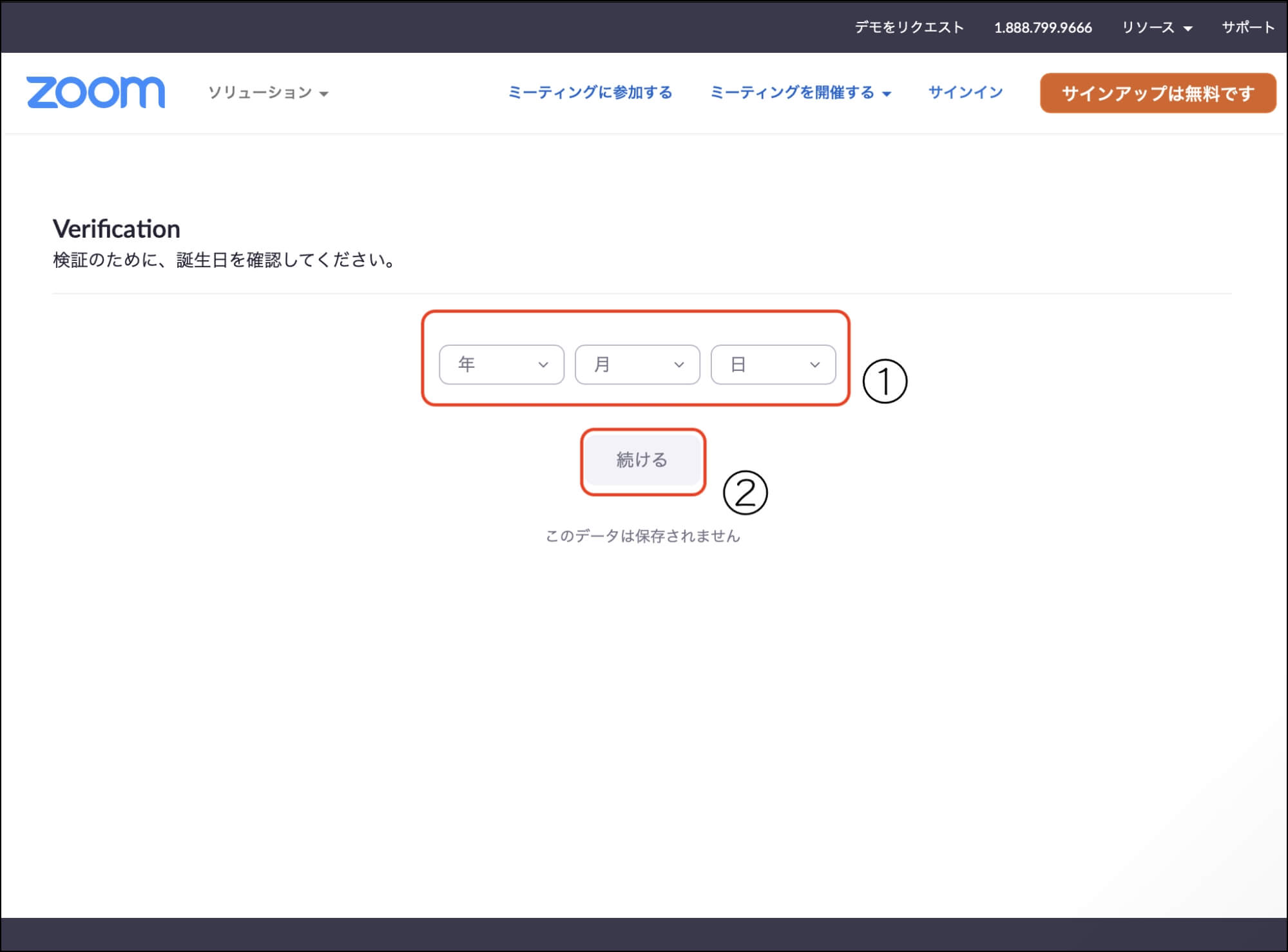Click the Zoom logo
This screenshot has height=952, width=1288.
point(95,91)
